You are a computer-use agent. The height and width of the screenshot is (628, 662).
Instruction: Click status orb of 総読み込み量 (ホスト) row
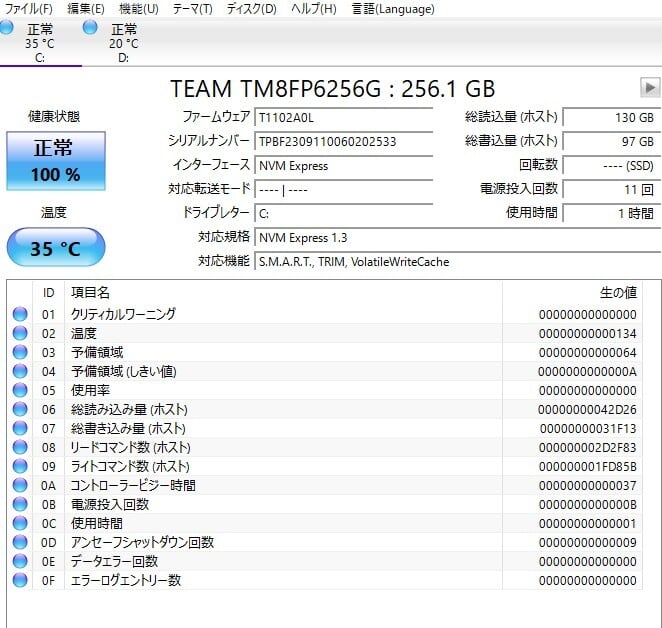20,409
